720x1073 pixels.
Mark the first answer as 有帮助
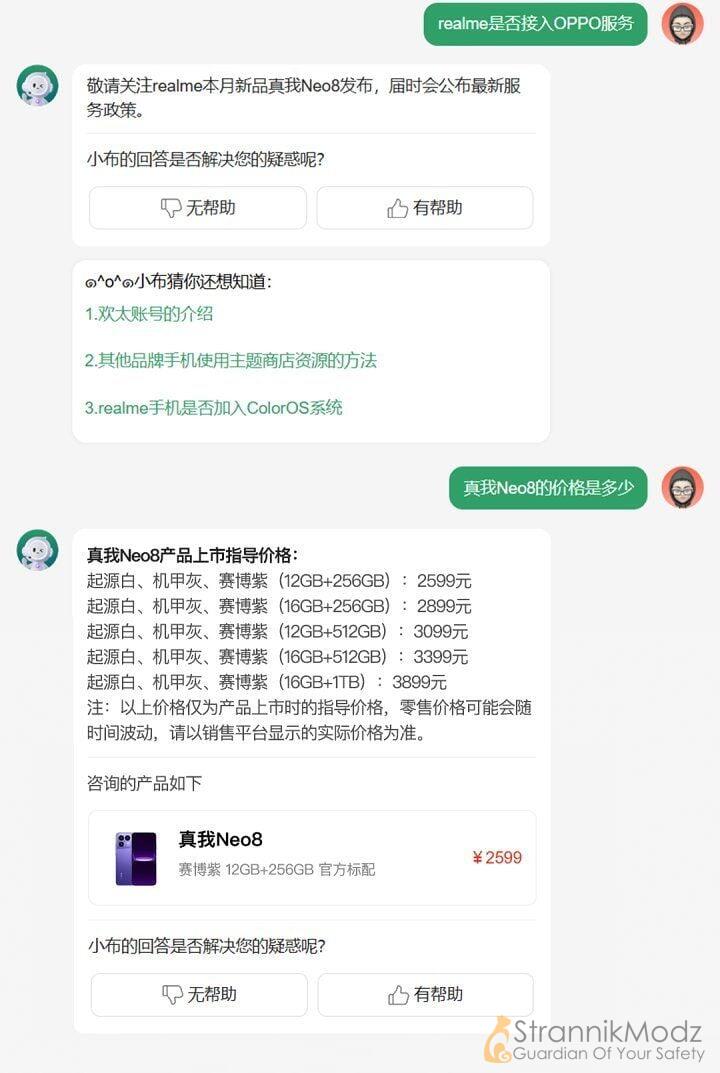[x=425, y=207]
